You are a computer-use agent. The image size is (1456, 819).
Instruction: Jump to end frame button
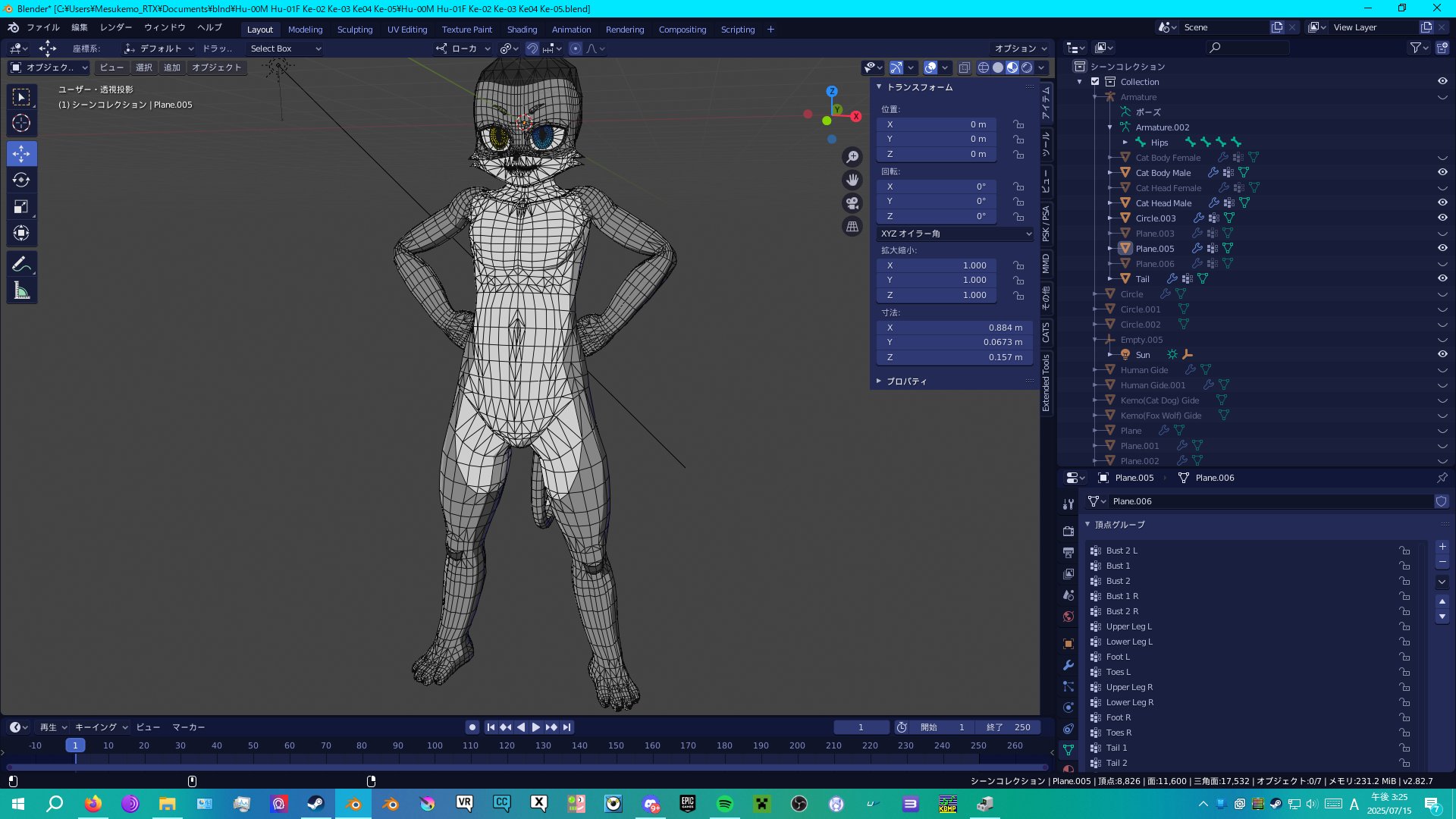click(x=566, y=727)
